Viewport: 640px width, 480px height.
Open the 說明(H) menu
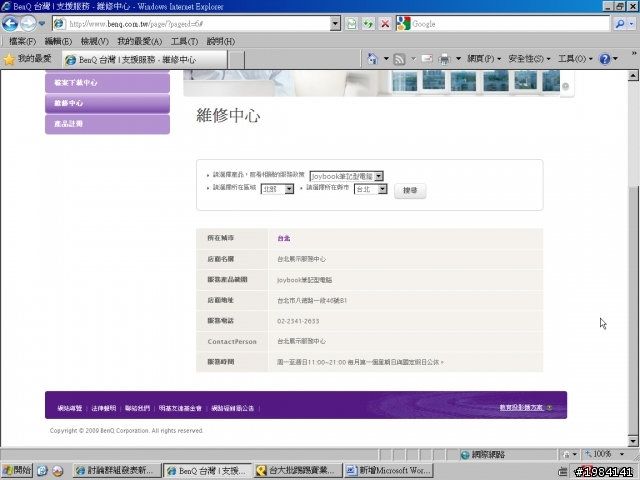coord(220,41)
